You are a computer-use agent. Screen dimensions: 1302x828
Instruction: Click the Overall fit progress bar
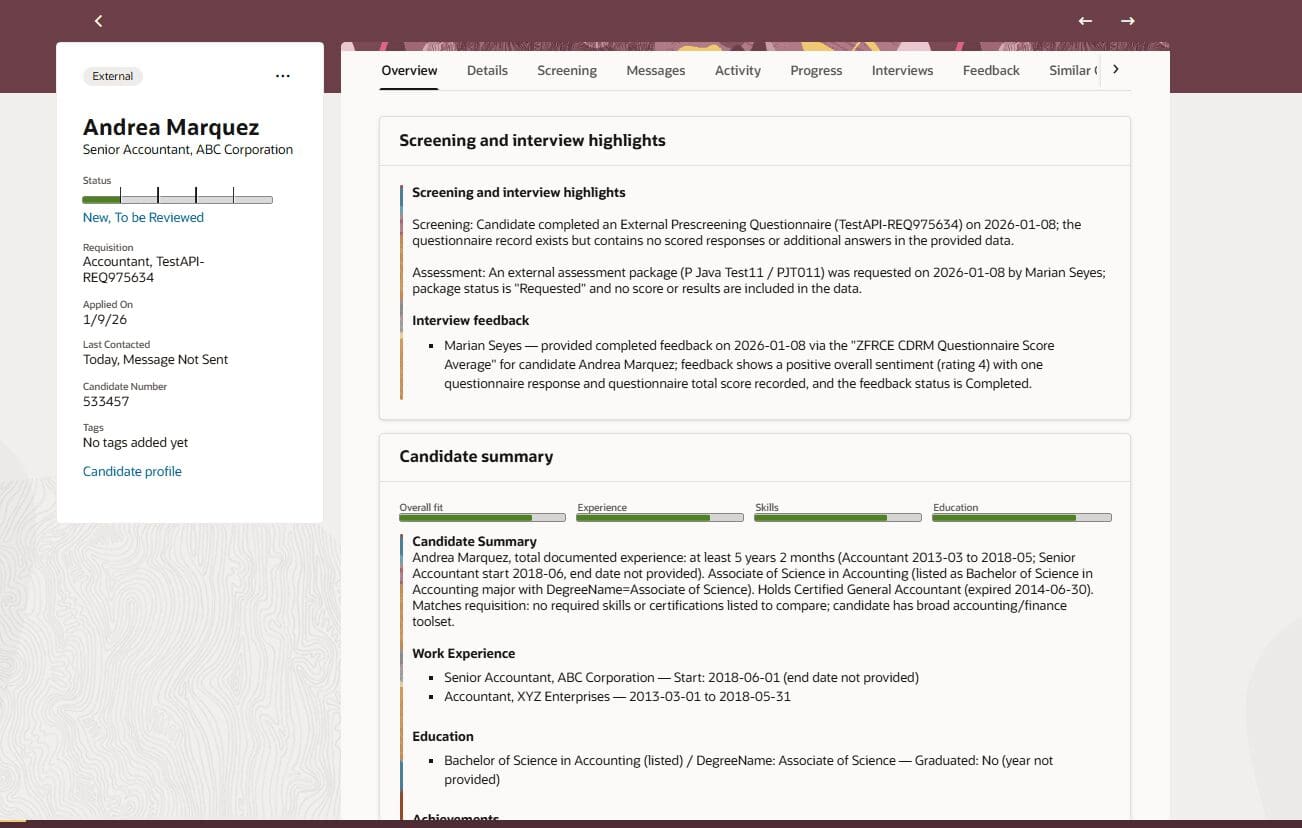(x=482, y=518)
